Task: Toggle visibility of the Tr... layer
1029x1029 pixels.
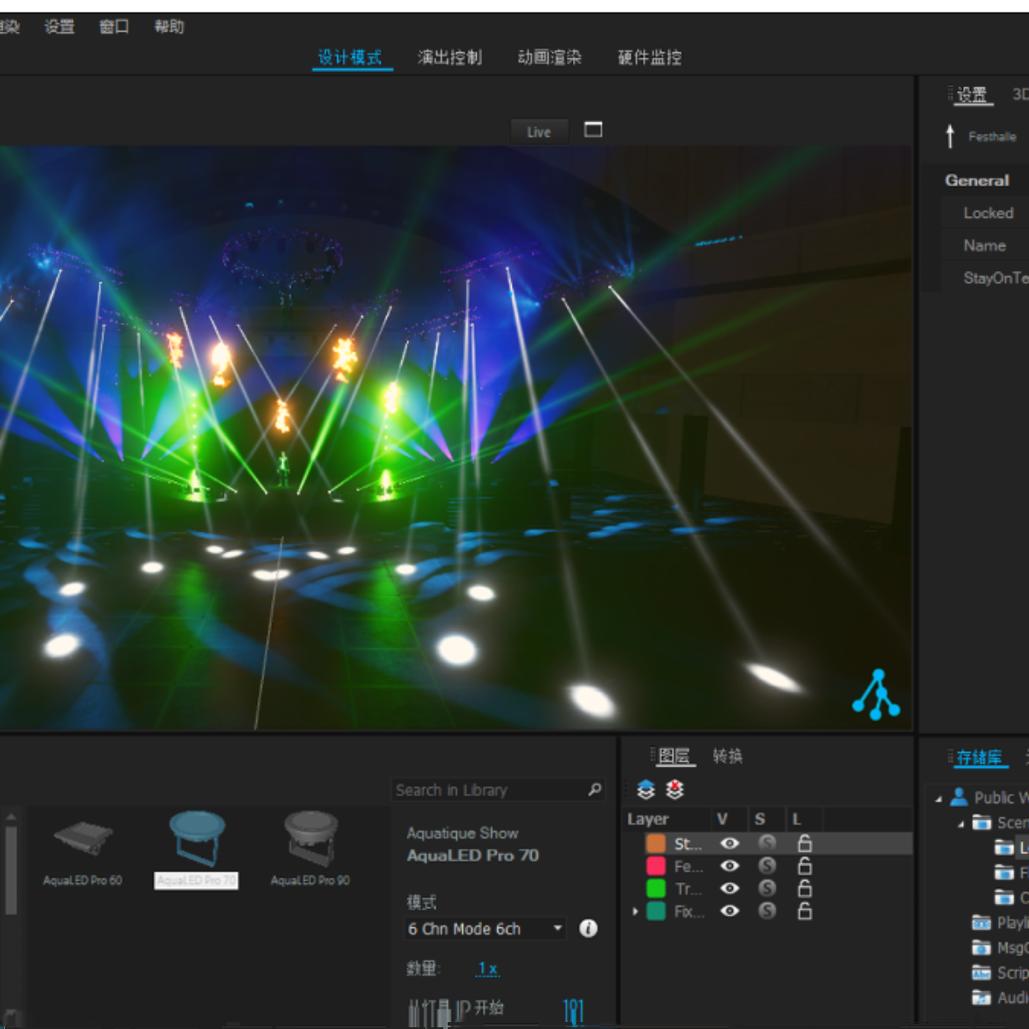Action: [x=730, y=889]
